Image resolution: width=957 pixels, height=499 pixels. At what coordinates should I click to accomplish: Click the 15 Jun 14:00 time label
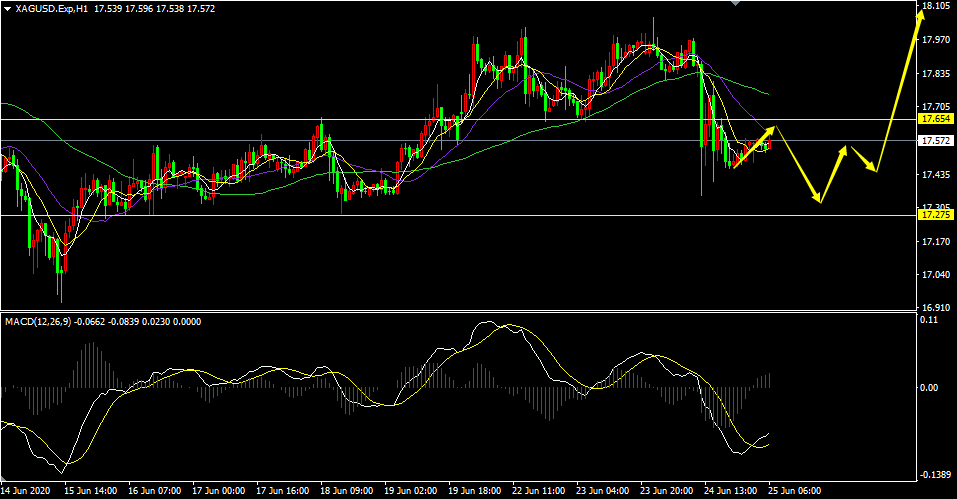pyautogui.click(x=90, y=490)
